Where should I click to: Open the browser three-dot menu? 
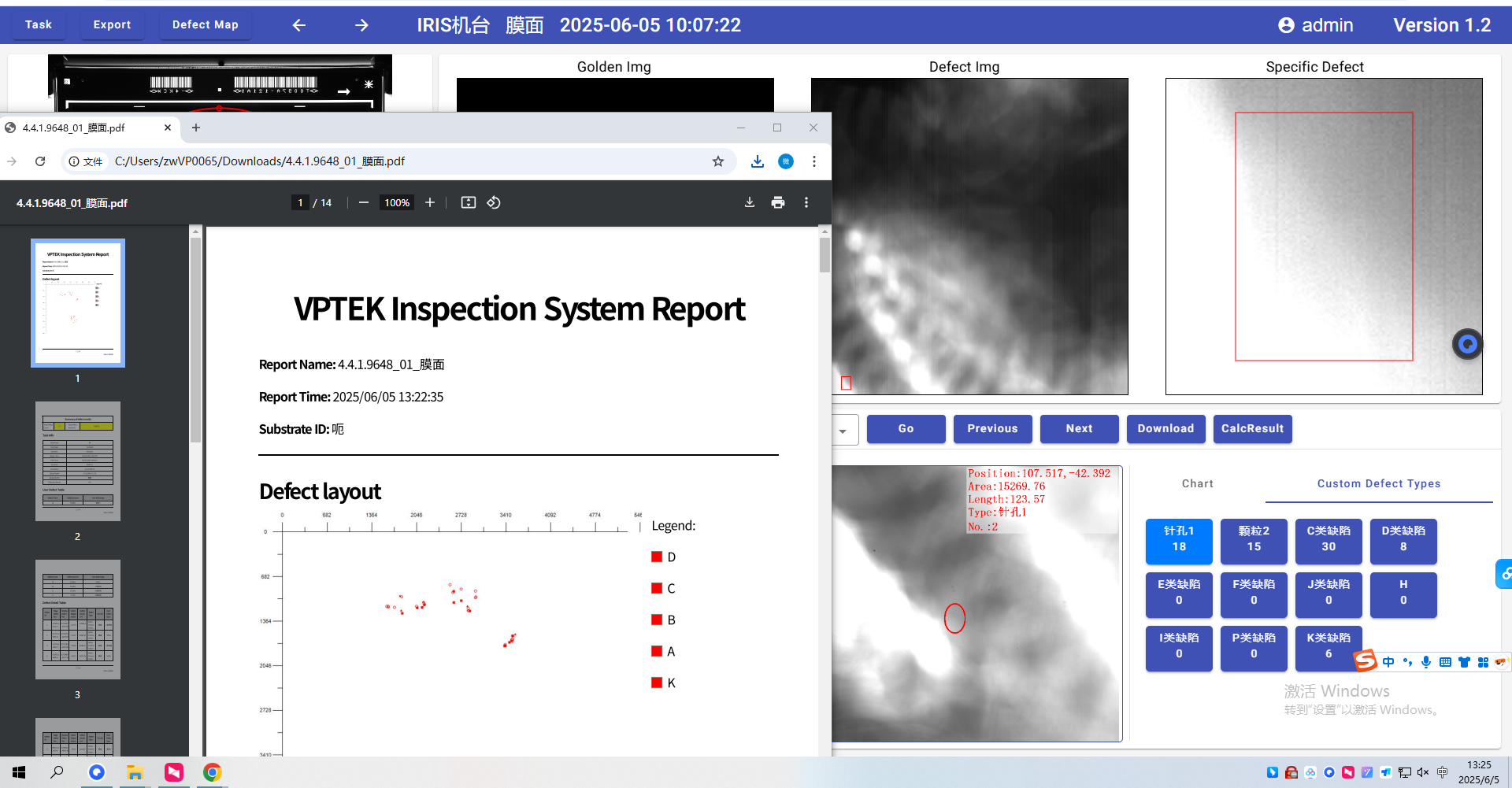814,161
